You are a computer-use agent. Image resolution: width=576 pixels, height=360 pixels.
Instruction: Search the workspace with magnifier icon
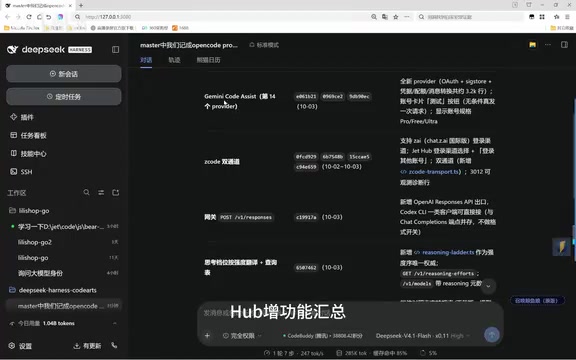point(86,192)
